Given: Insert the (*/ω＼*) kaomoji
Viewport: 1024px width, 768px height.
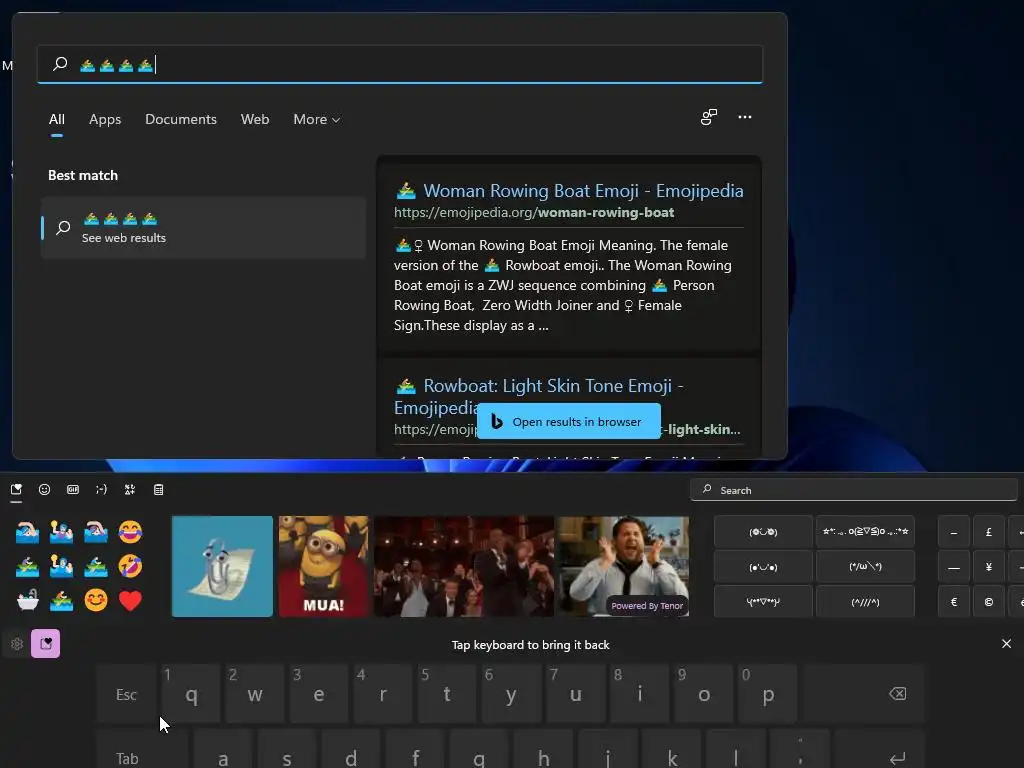Looking at the screenshot, I should [865, 566].
